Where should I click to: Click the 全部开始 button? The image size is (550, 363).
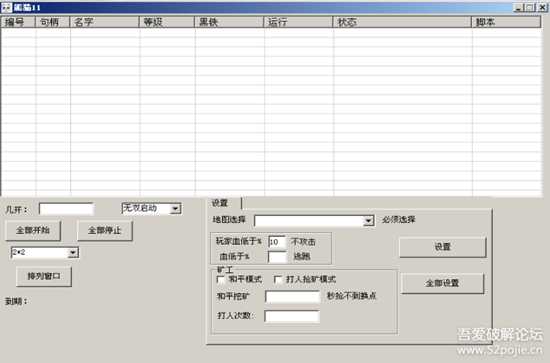pos(33,230)
